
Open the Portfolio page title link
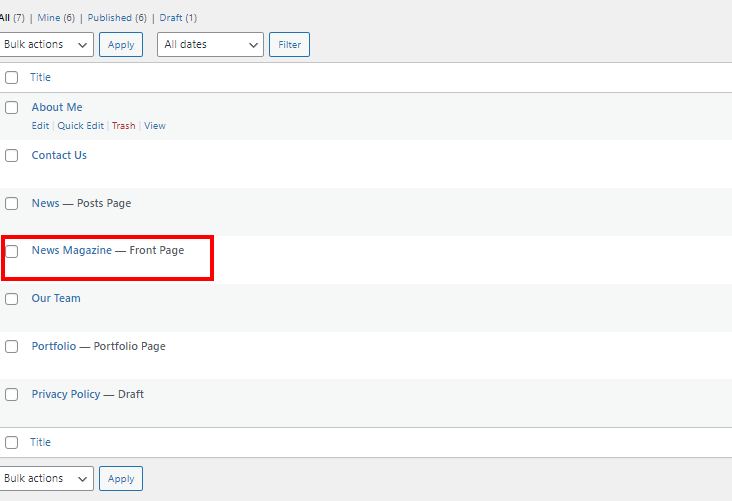point(54,346)
